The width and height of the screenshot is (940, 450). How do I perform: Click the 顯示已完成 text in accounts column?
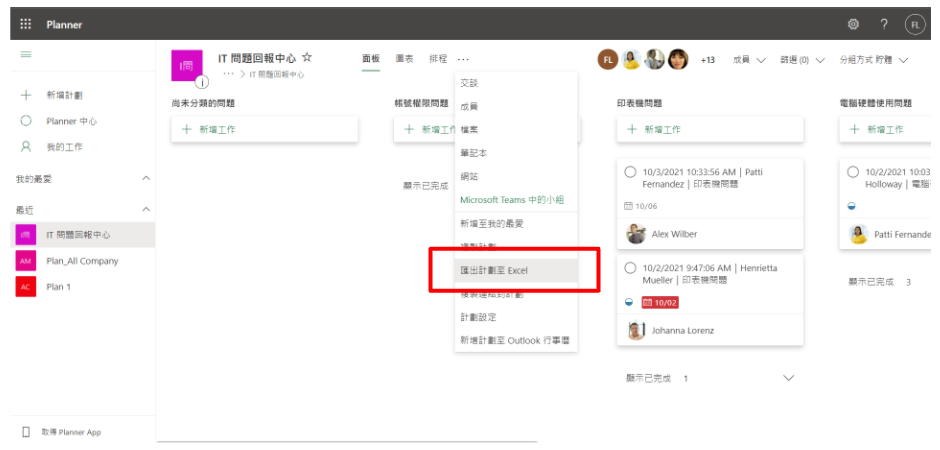[426, 186]
